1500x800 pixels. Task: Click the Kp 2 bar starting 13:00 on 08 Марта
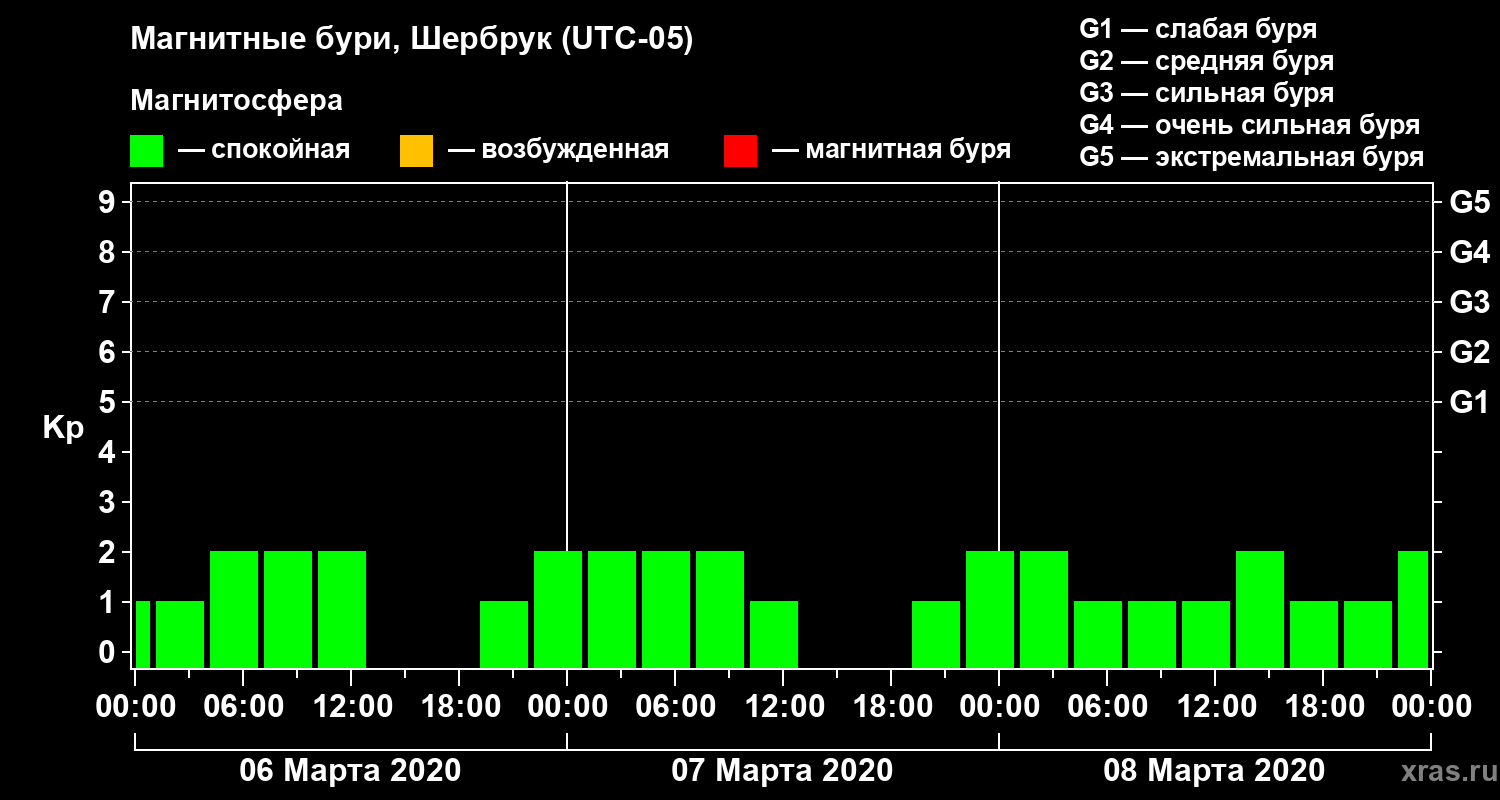(x=1260, y=609)
